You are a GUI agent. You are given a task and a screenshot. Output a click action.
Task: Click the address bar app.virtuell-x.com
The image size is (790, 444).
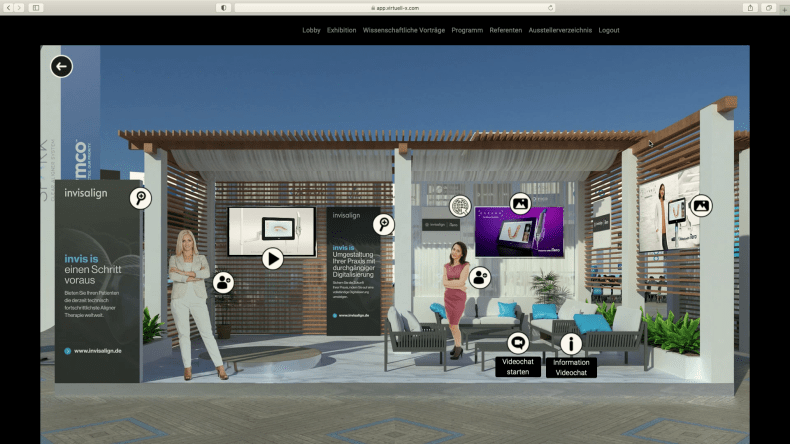click(x=395, y=8)
